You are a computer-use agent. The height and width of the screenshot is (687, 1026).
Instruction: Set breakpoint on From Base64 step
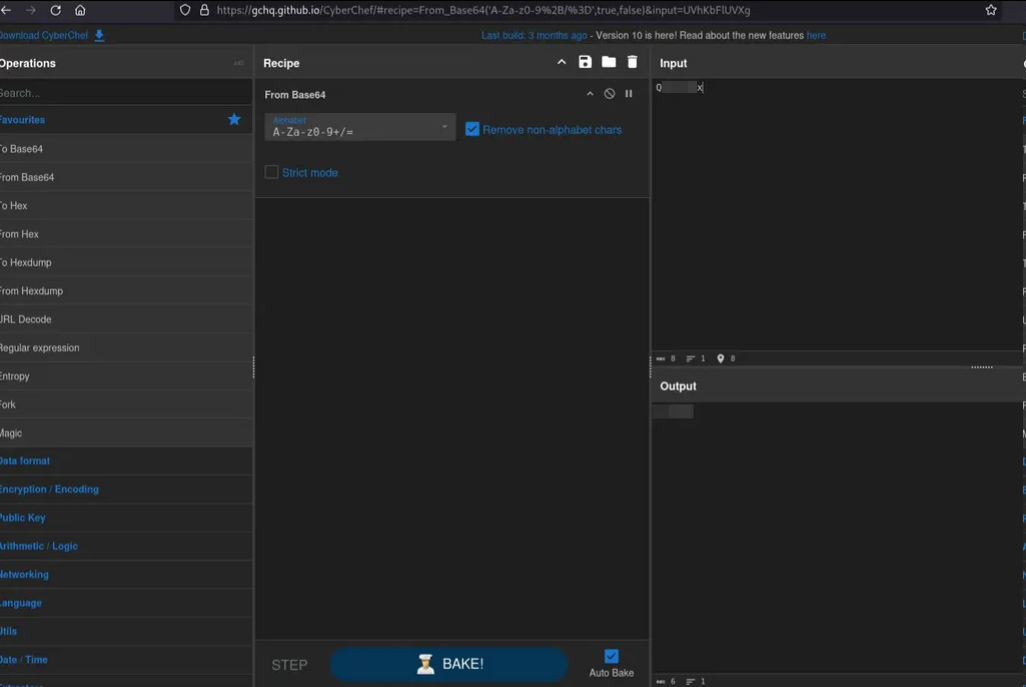pos(629,94)
